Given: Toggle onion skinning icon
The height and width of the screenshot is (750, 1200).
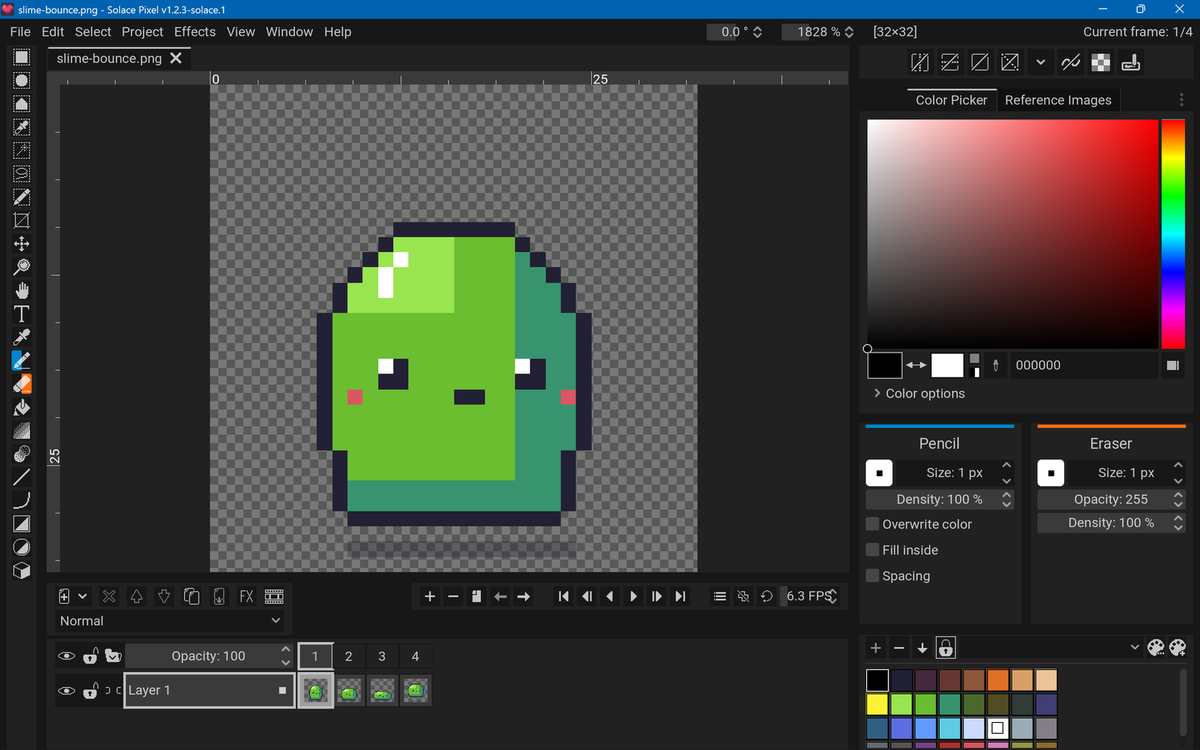Looking at the screenshot, I should 743,596.
